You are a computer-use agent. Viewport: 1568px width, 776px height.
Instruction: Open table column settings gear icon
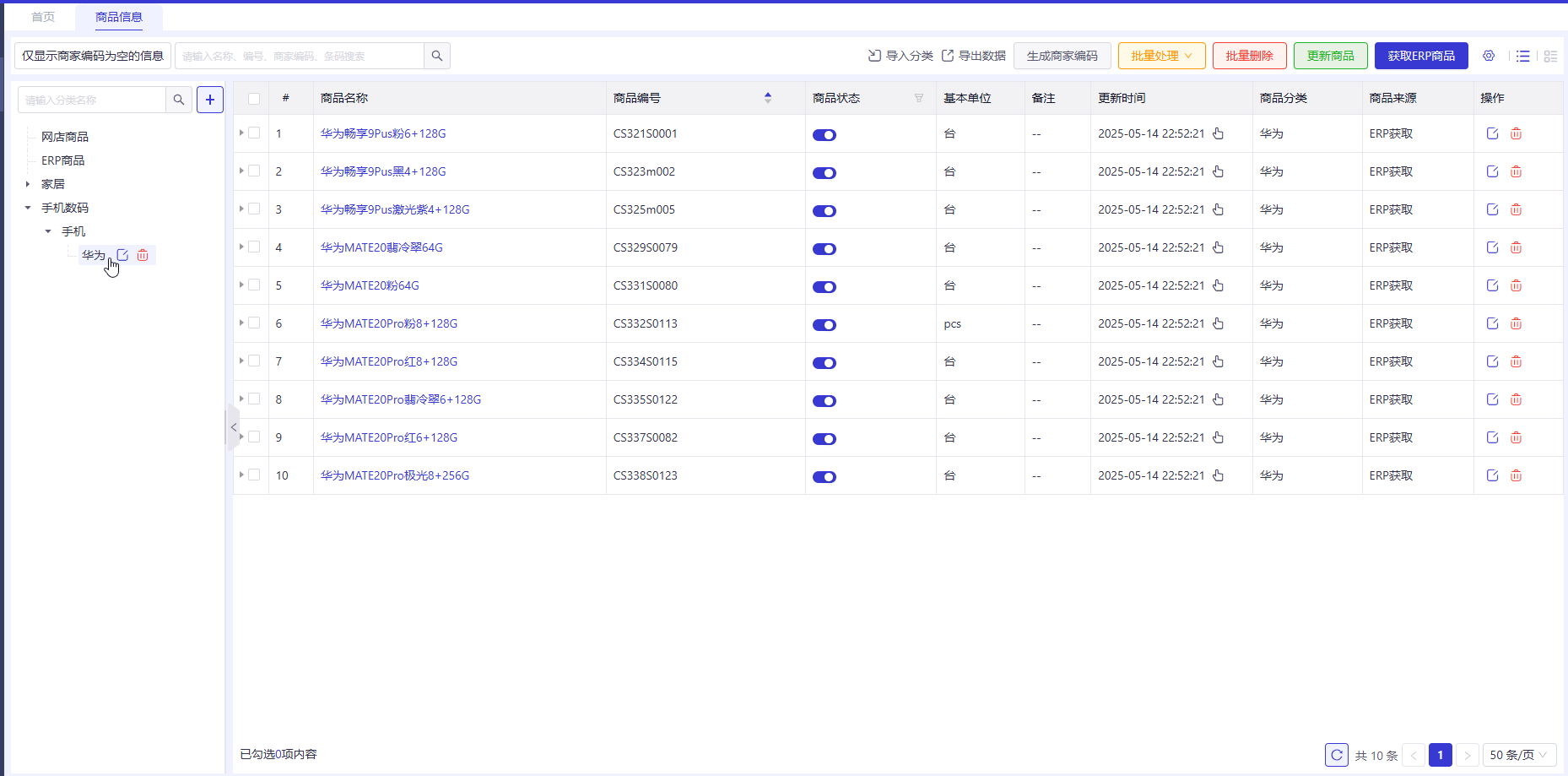click(x=1489, y=56)
